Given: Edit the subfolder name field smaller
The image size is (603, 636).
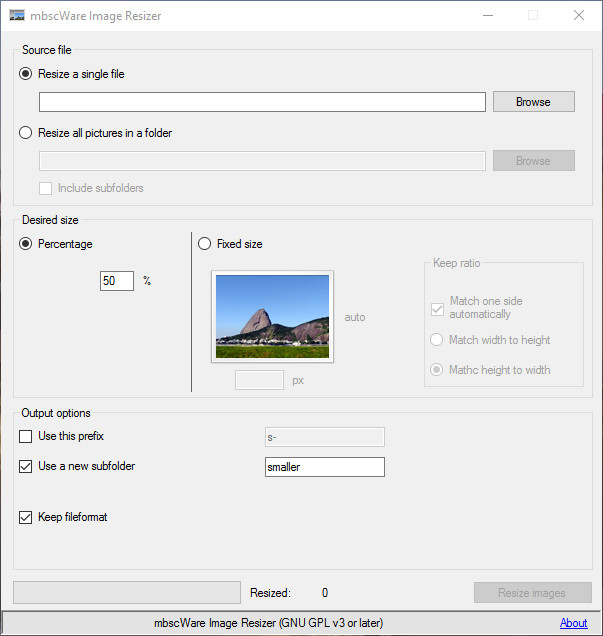Looking at the screenshot, I should 325,467.
